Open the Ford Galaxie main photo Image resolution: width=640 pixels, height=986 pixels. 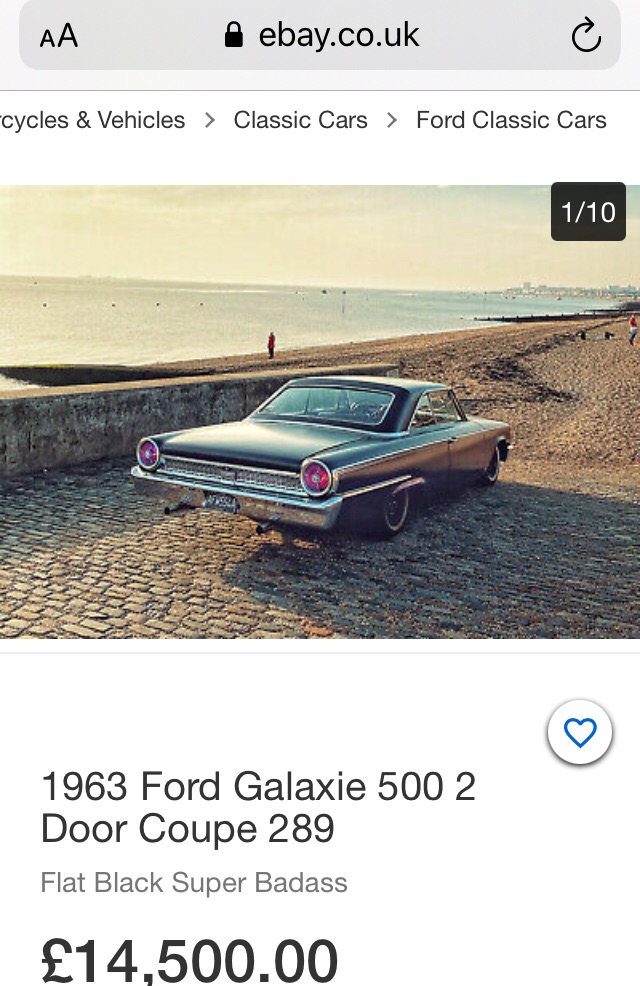click(320, 412)
